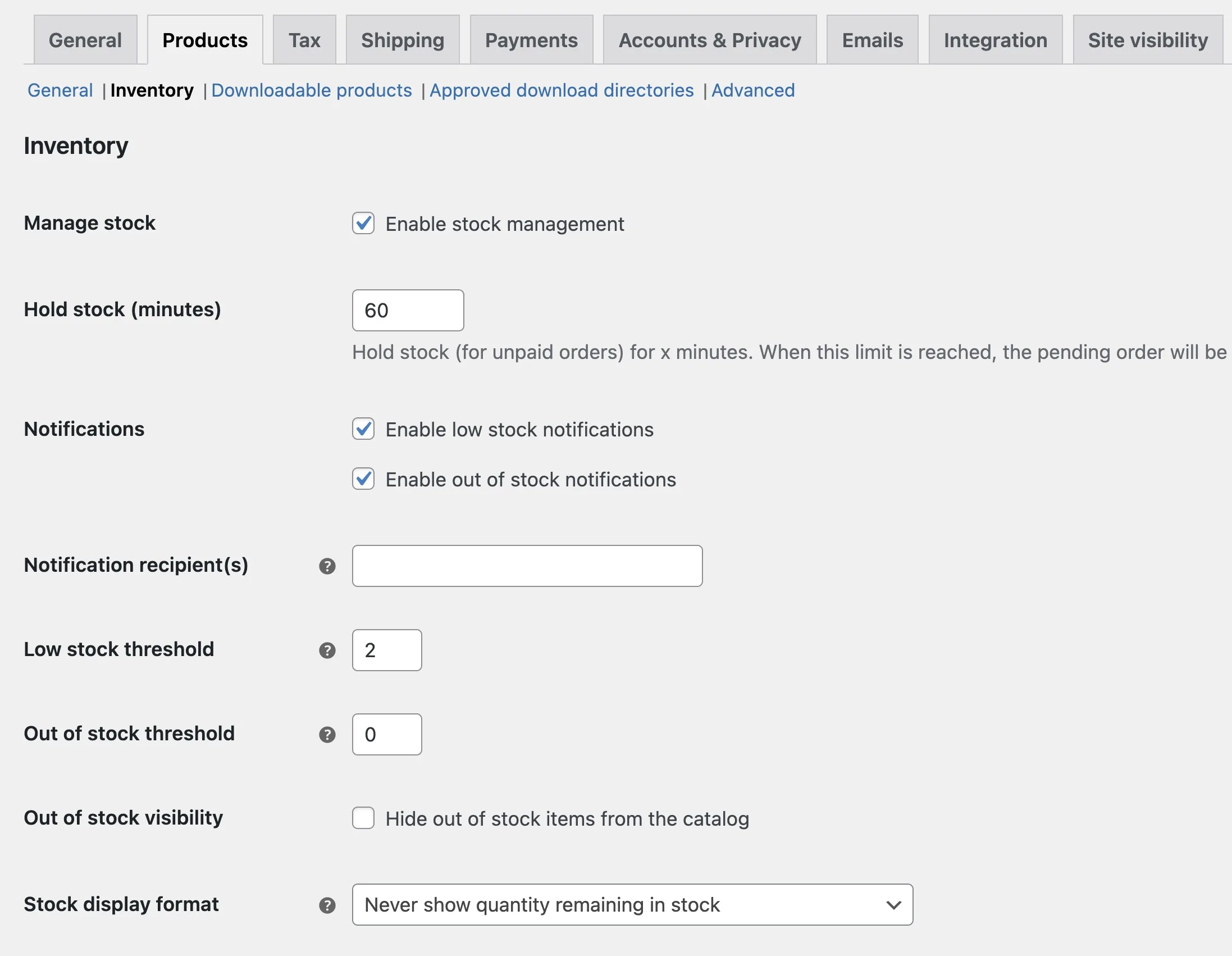Click help icon beside Stock display format
This screenshot has width=1232, height=956.
[327, 905]
